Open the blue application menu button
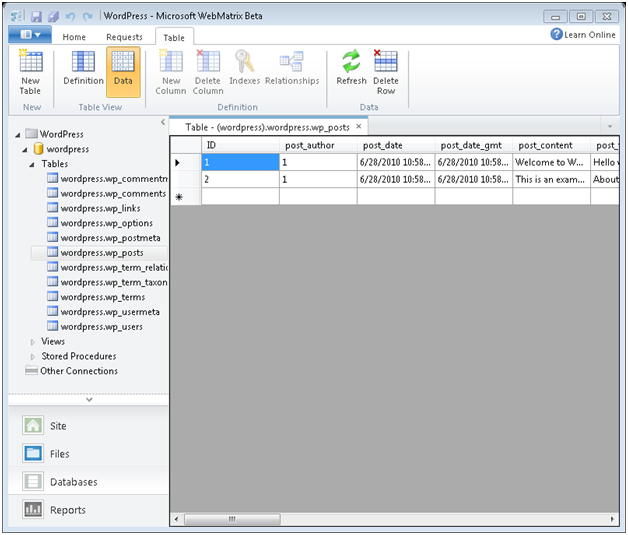Viewport: 628px width, 535px height. (x=30, y=35)
